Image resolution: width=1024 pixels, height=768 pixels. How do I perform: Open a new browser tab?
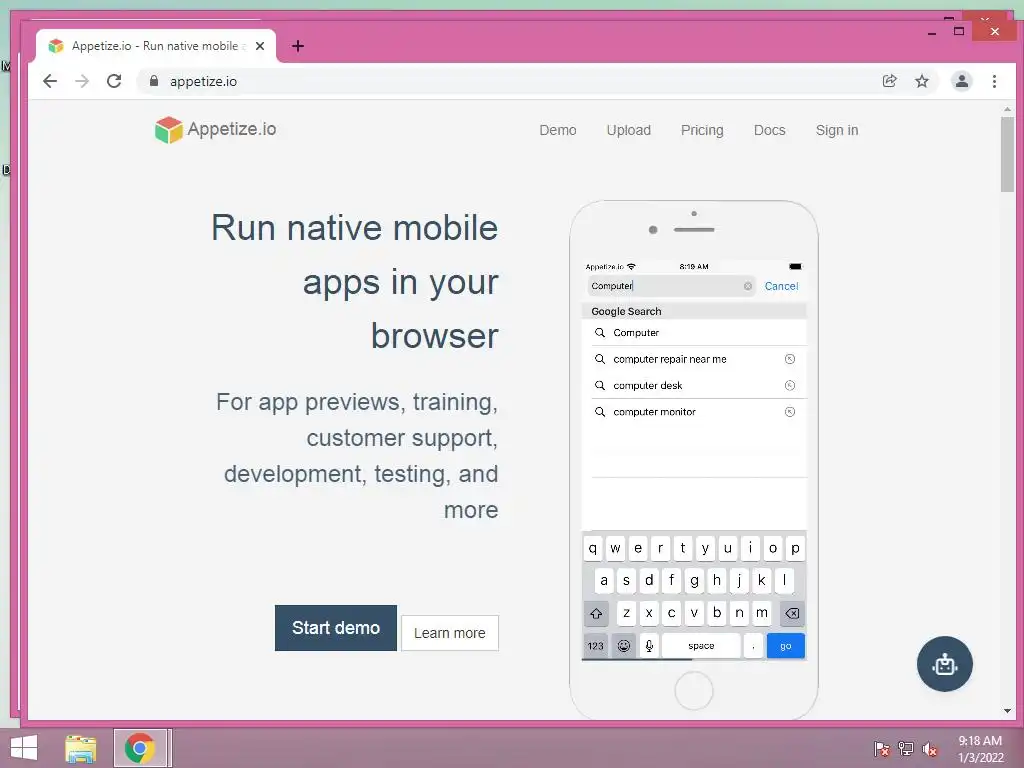[x=298, y=46]
